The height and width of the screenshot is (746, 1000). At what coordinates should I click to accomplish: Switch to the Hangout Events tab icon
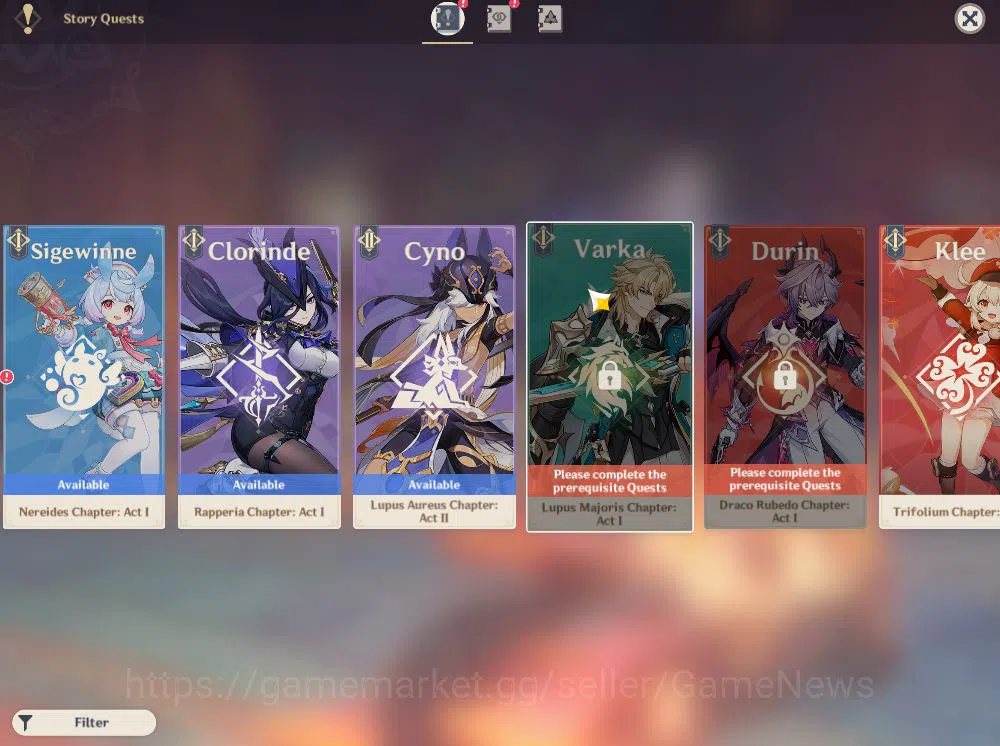[499, 18]
